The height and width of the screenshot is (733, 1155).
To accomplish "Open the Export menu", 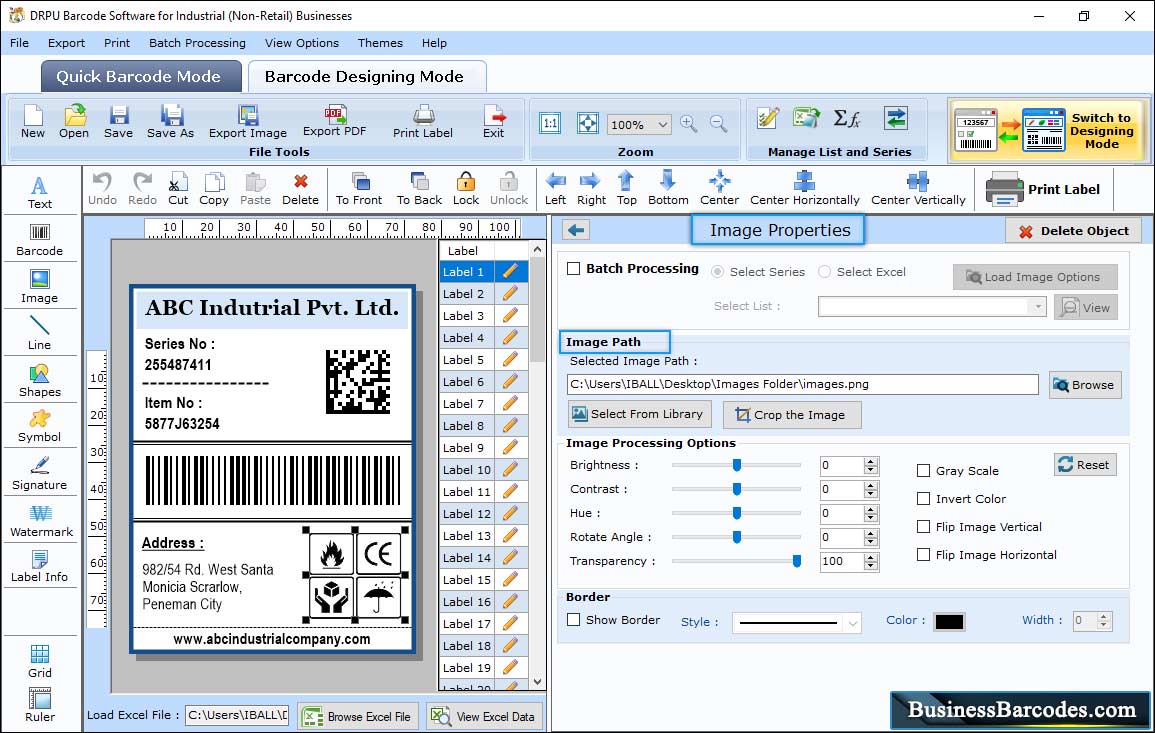I will pyautogui.click(x=66, y=43).
